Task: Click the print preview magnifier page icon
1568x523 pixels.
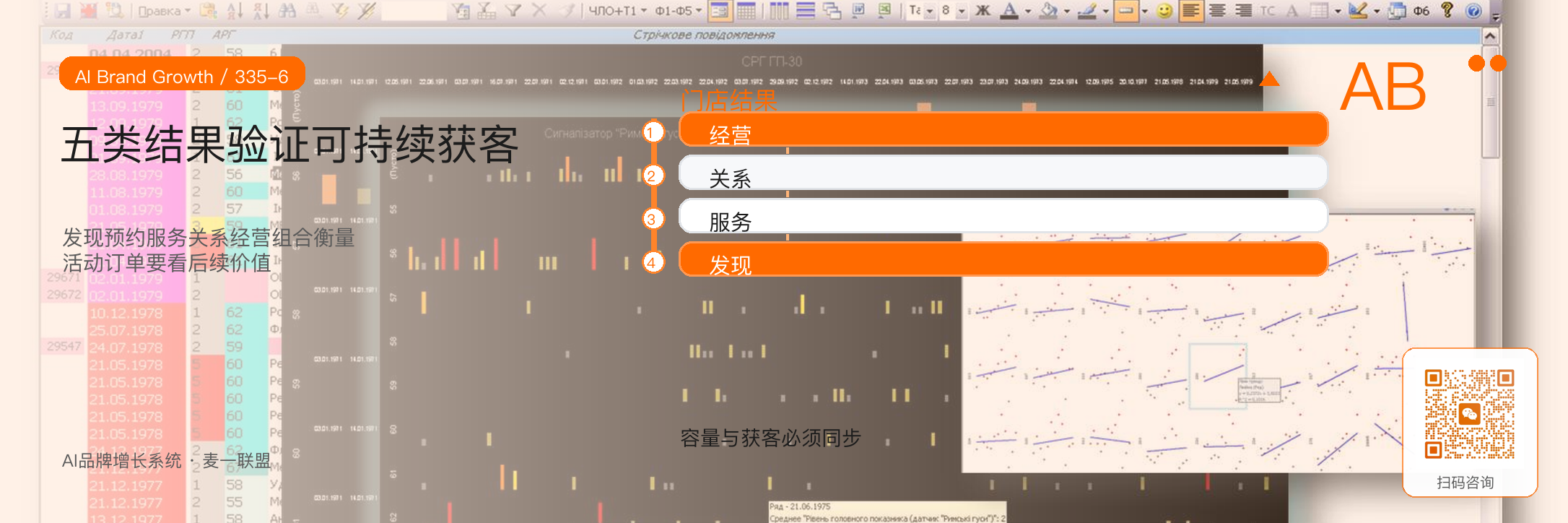Action: pos(115,11)
